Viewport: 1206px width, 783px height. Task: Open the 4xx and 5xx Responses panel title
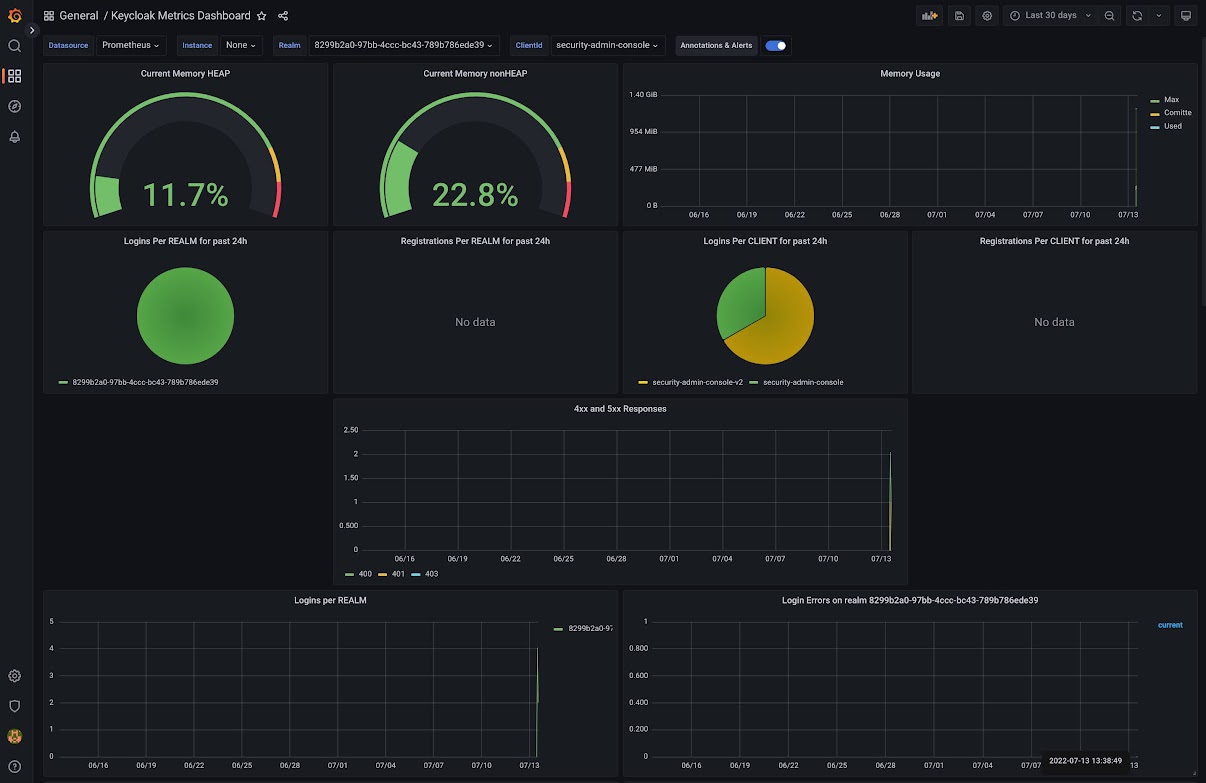tap(620, 408)
